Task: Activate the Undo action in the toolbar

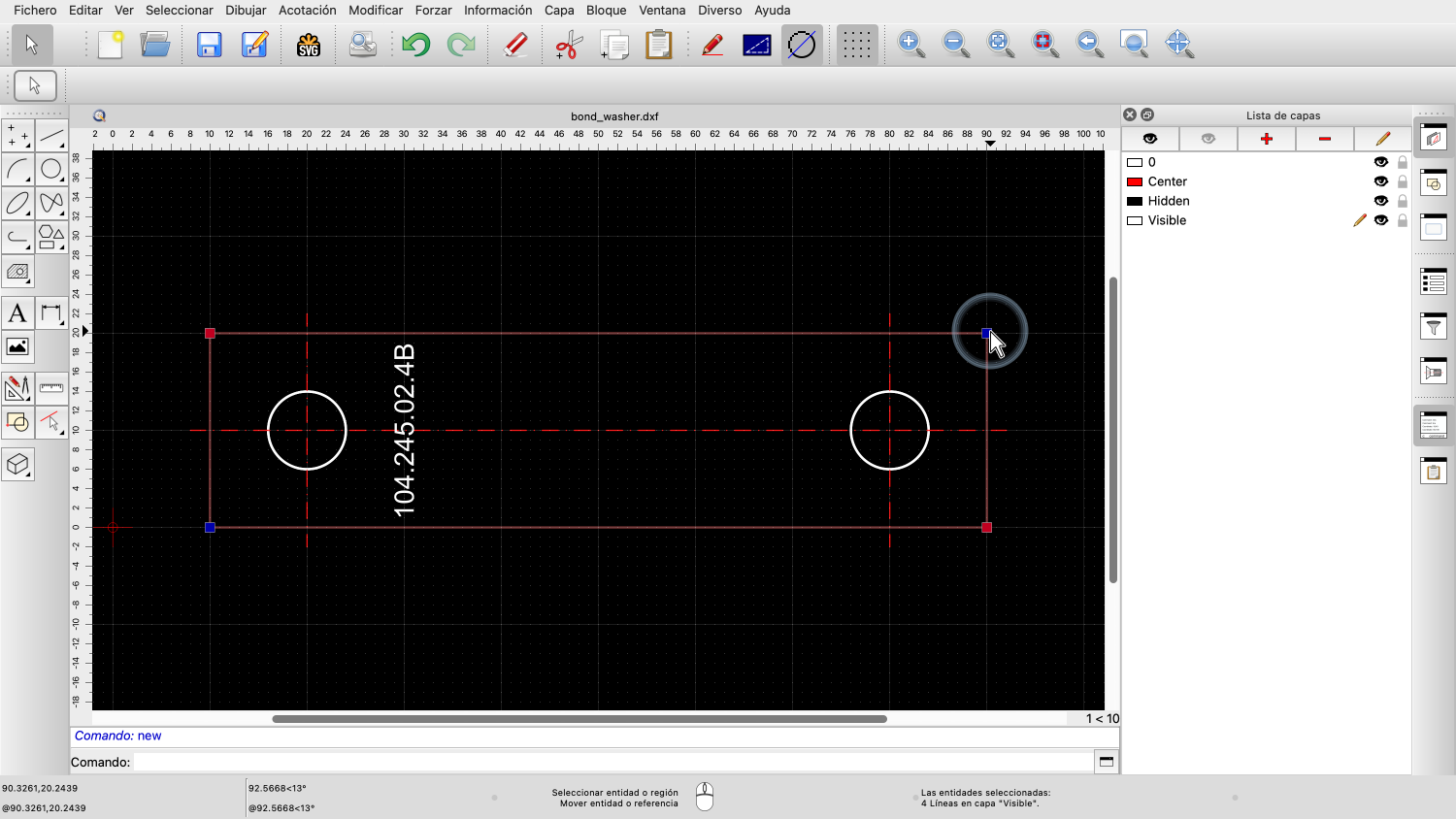Action: [x=415, y=44]
